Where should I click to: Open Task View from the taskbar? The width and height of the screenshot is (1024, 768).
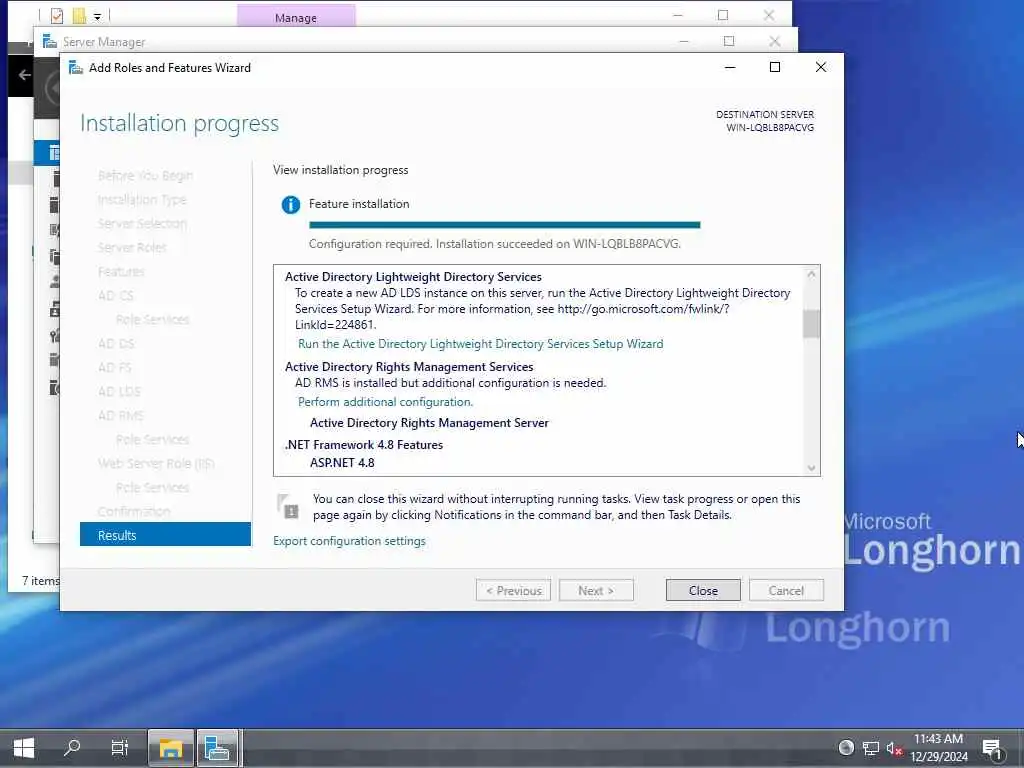120,748
